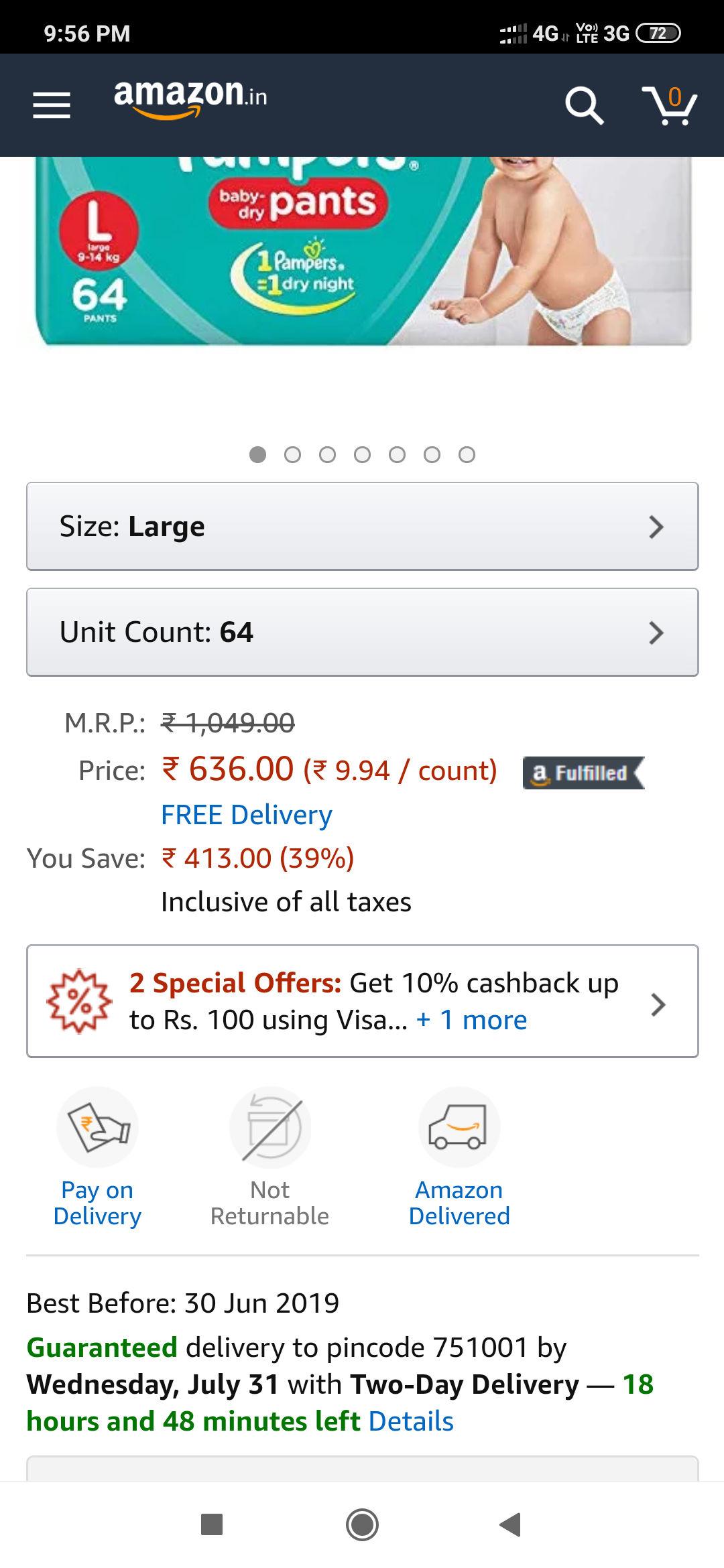Viewport: 724px width, 1568px height.
Task: Tap the Special Offers percent badge icon
Action: click(x=79, y=1000)
